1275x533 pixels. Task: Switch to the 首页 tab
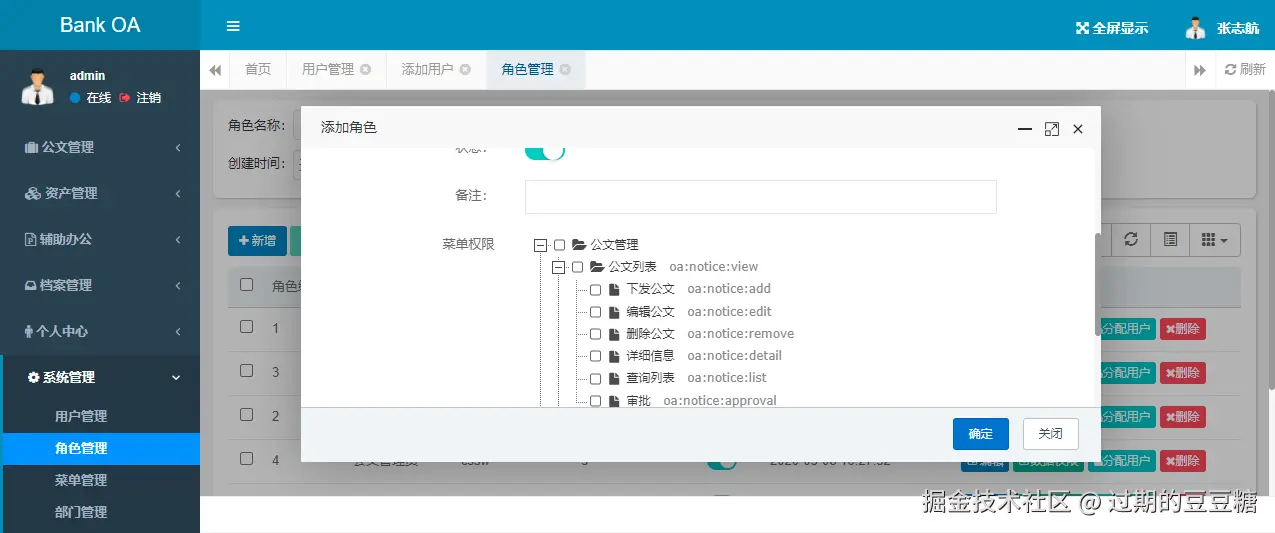tap(258, 70)
